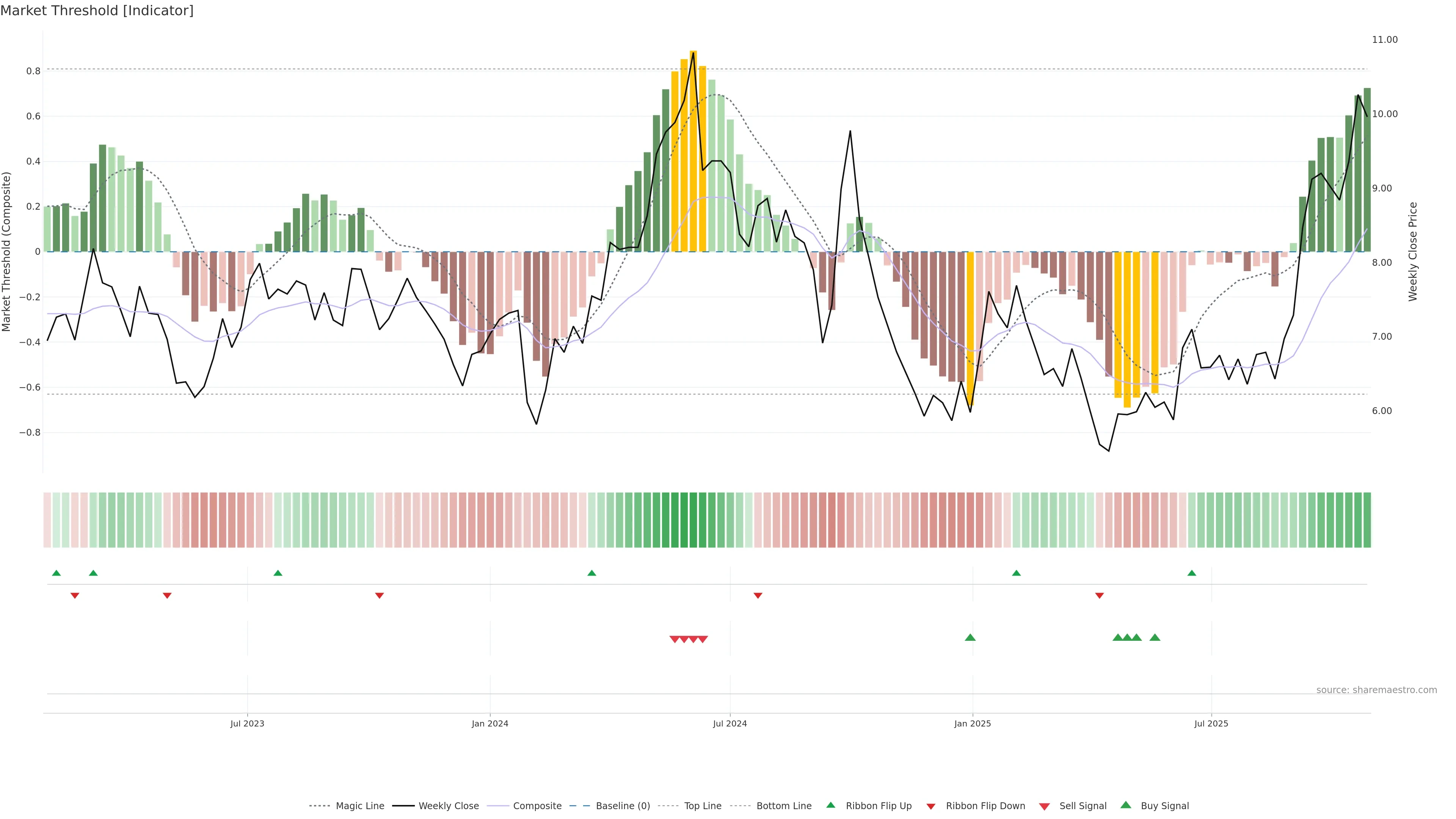
Task: Click the Sell Signal legend triangle icon
Action: pyautogui.click(x=1044, y=806)
